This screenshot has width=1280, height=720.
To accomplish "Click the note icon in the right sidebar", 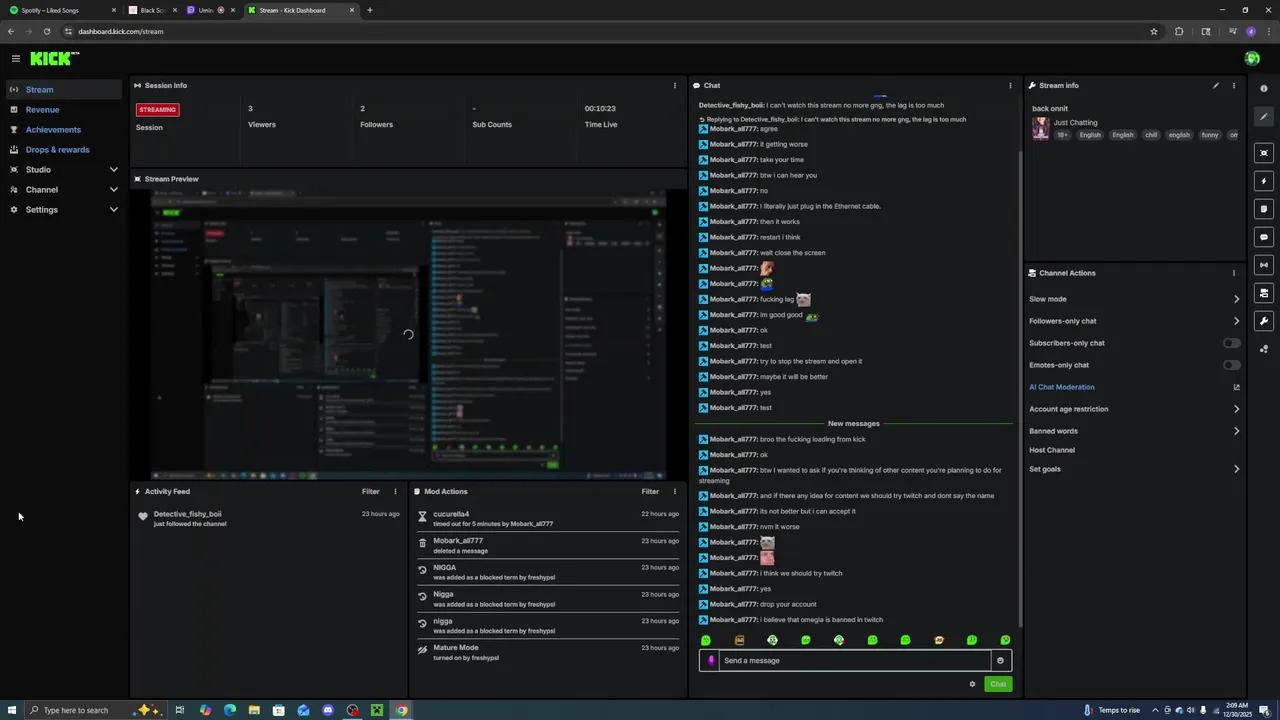I will point(1264,209).
